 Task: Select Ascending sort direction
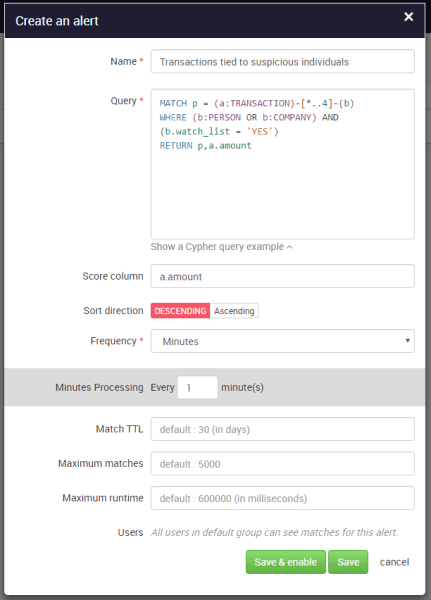(x=234, y=311)
